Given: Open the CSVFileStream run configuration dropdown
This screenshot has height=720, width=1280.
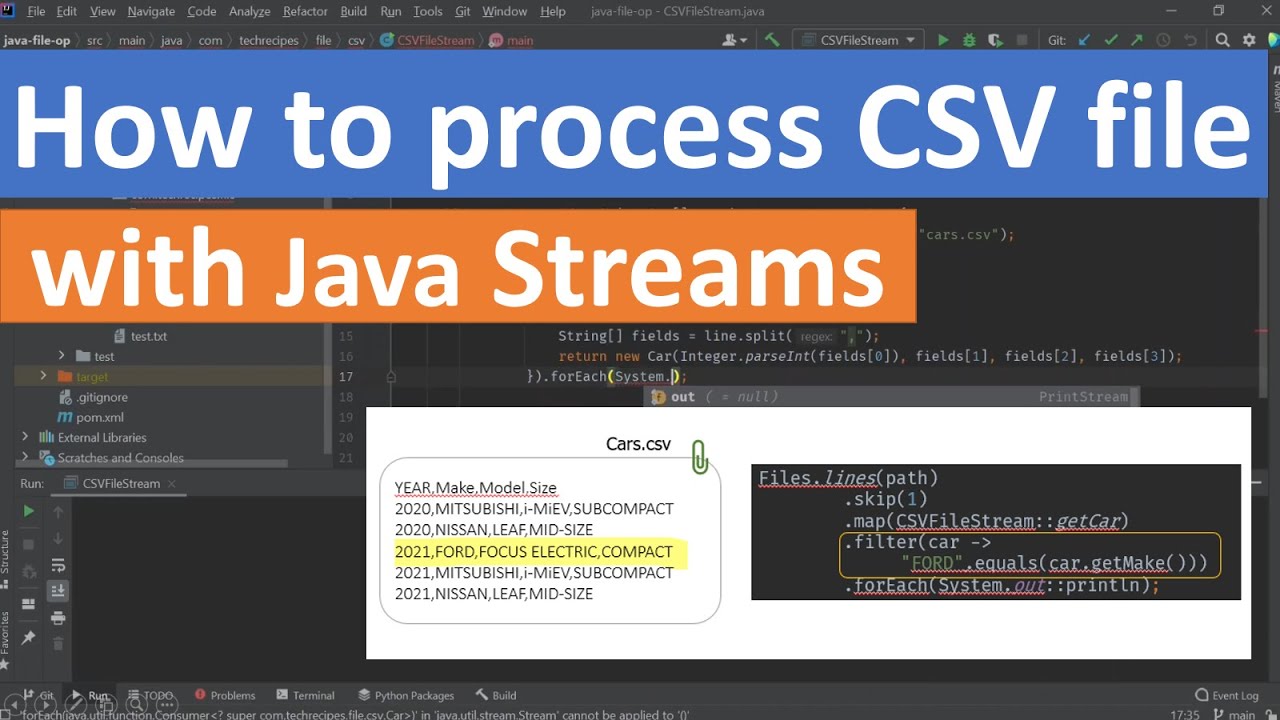Looking at the screenshot, I should (x=857, y=40).
